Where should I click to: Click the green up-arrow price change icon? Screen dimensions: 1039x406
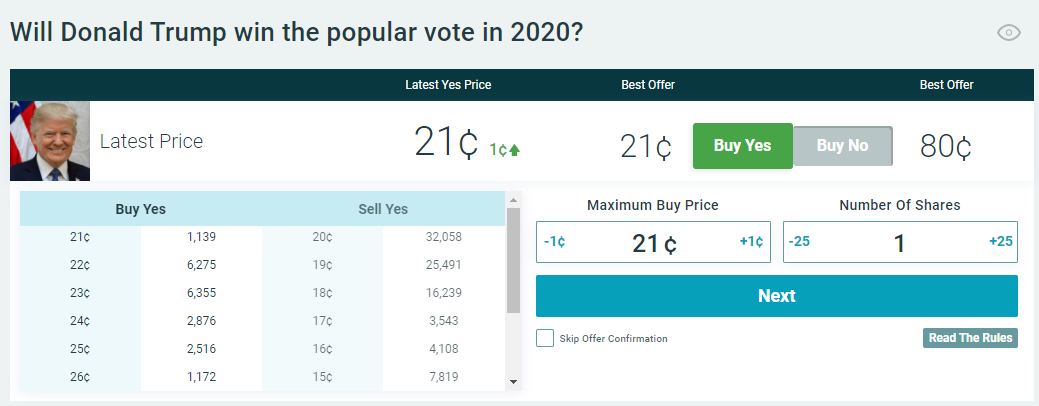coord(514,150)
